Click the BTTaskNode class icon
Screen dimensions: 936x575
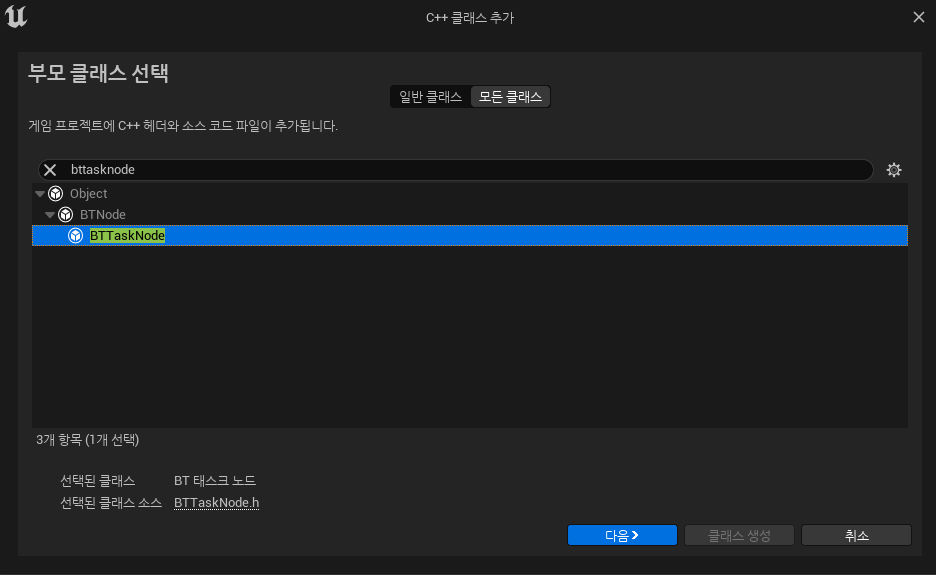[x=75, y=236]
